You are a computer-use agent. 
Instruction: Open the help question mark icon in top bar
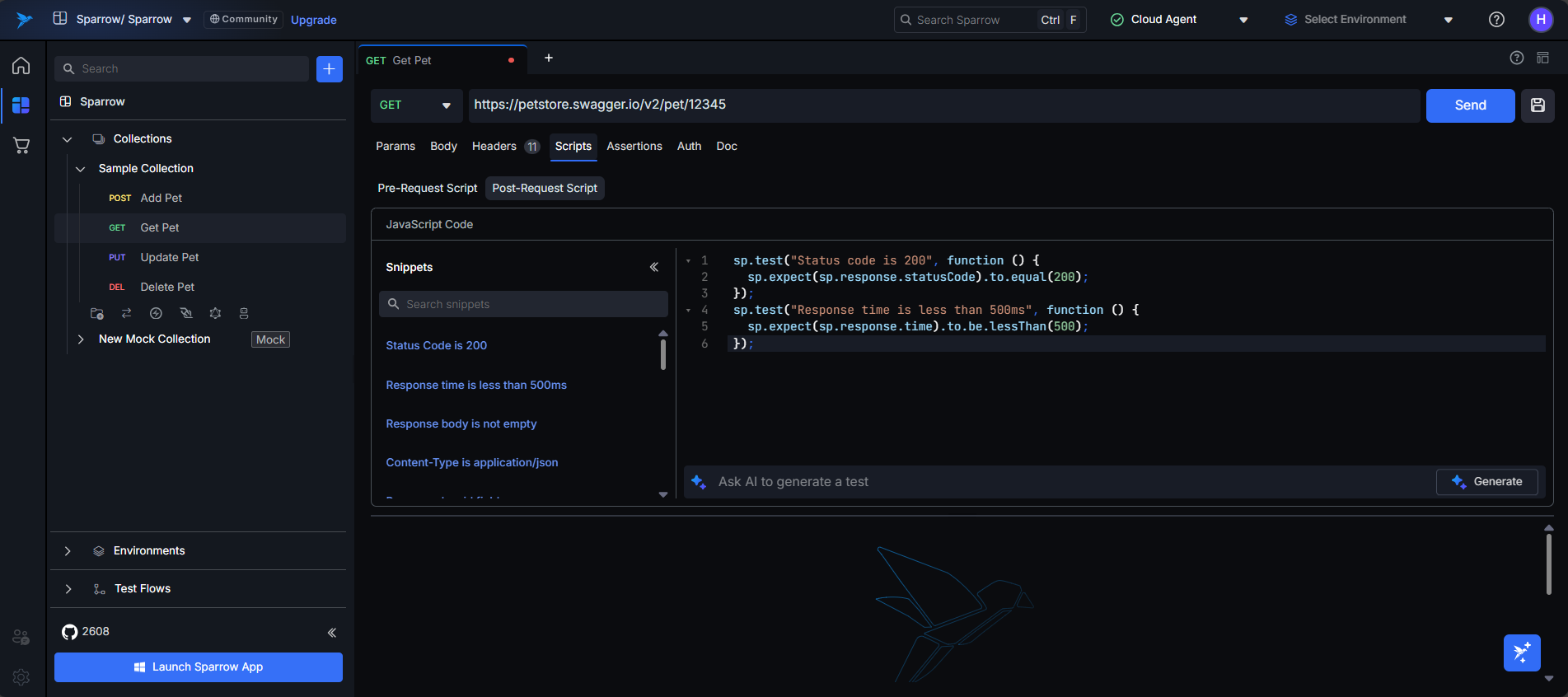[1496, 20]
